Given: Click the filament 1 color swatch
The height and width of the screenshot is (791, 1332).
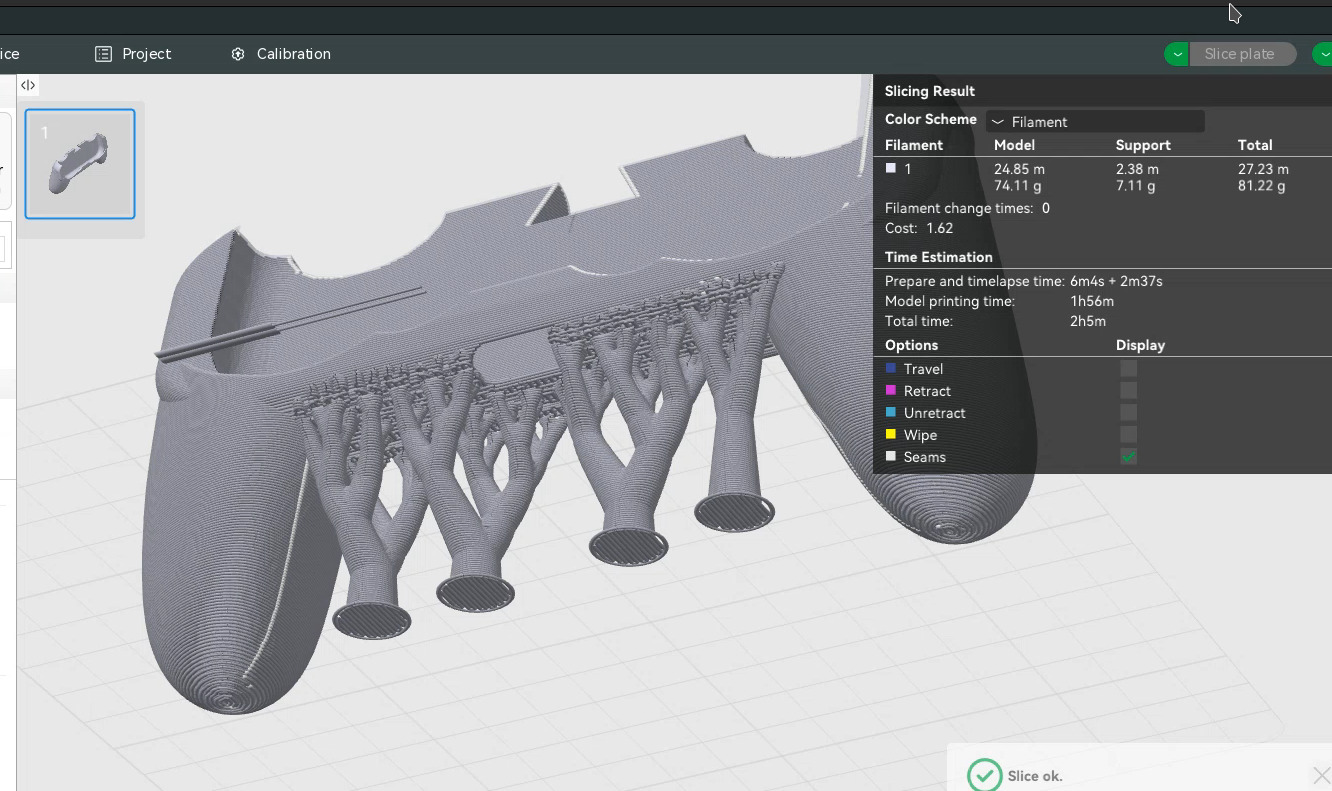Looking at the screenshot, I should point(891,169).
